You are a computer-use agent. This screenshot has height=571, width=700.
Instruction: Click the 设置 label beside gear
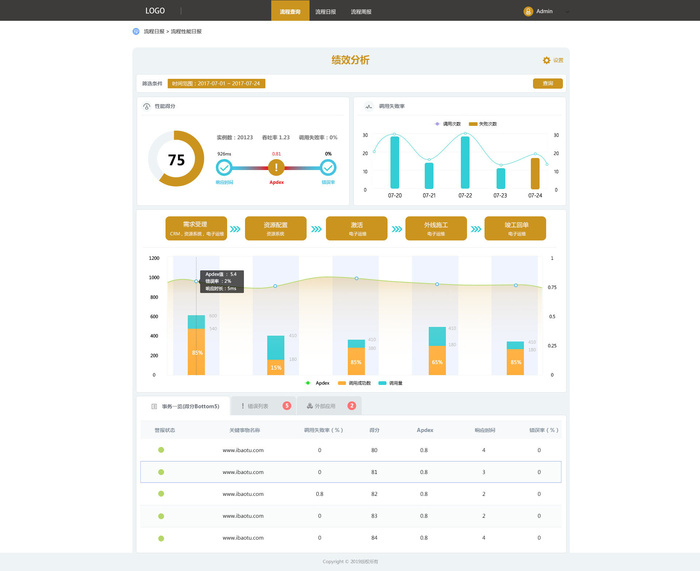[x=558, y=60]
